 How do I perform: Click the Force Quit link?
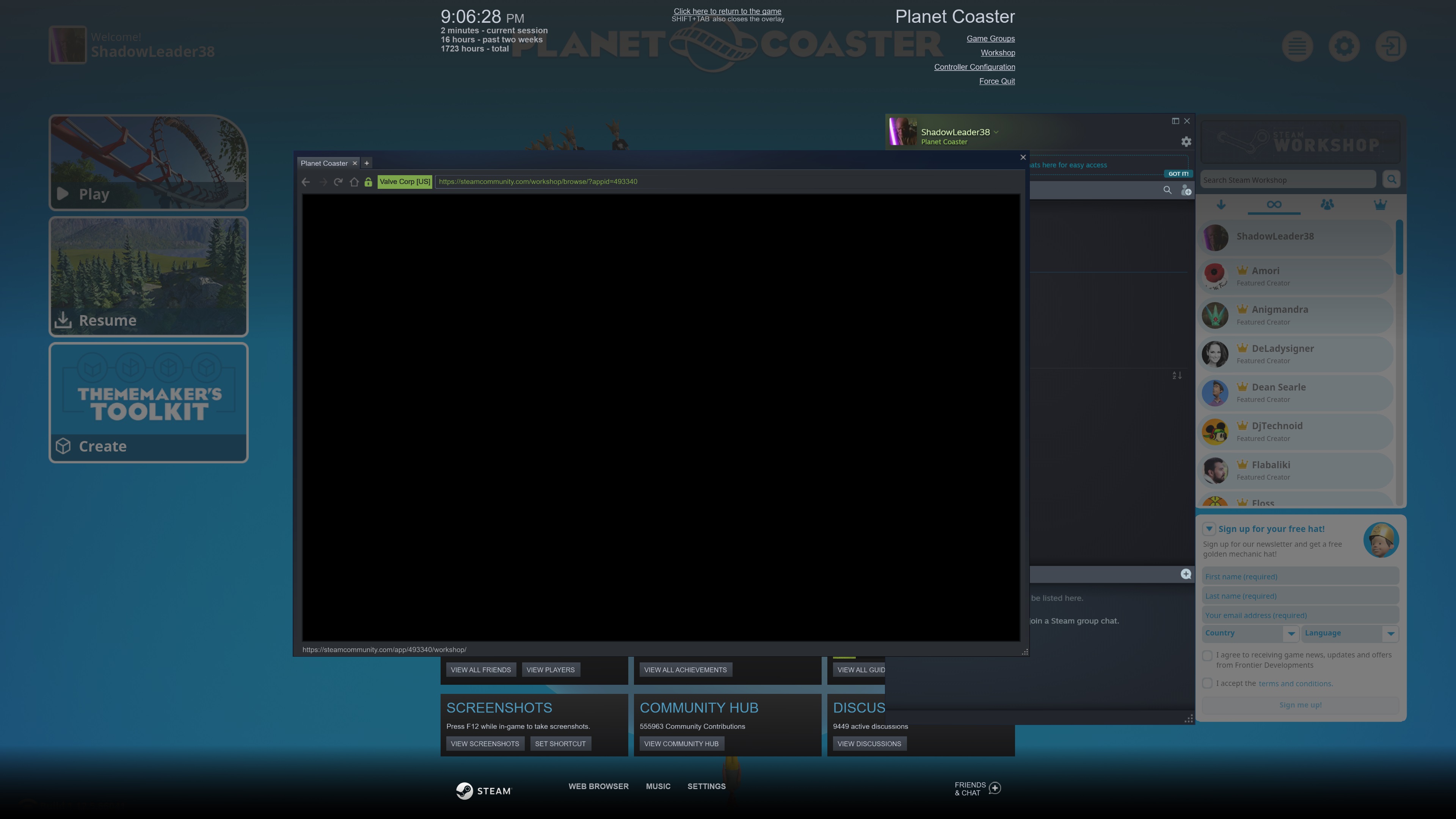(x=996, y=81)
